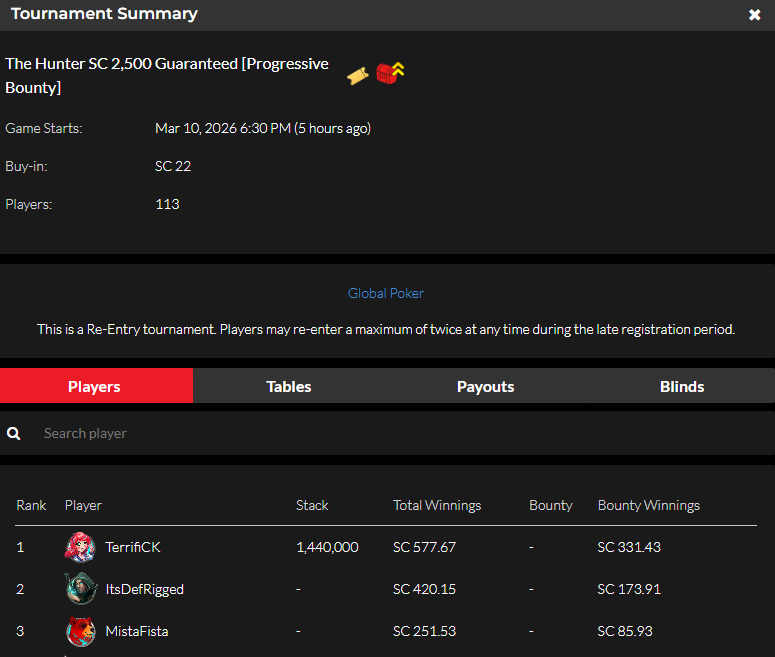The height and width of the screenshot is (657, 775).
Task: Click the Bounty column header
Action: point(551,505)
